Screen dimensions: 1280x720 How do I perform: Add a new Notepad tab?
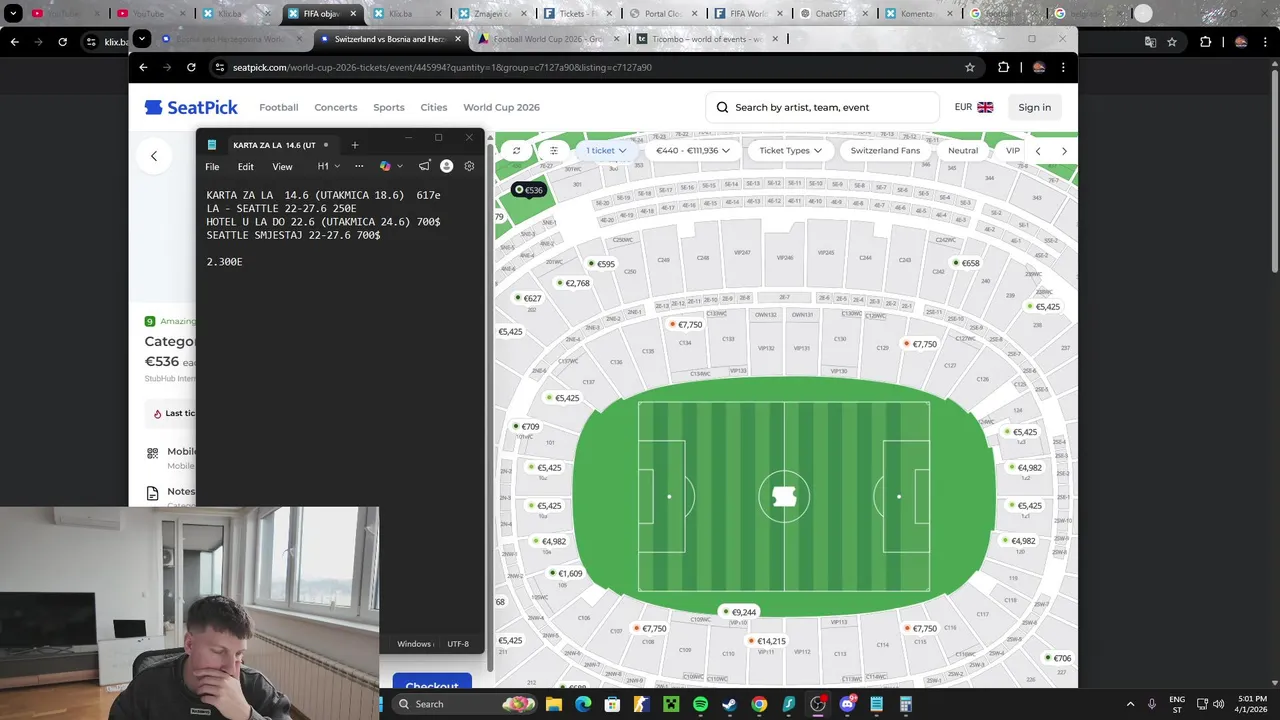pyautogui.click(x=354, y=145)
